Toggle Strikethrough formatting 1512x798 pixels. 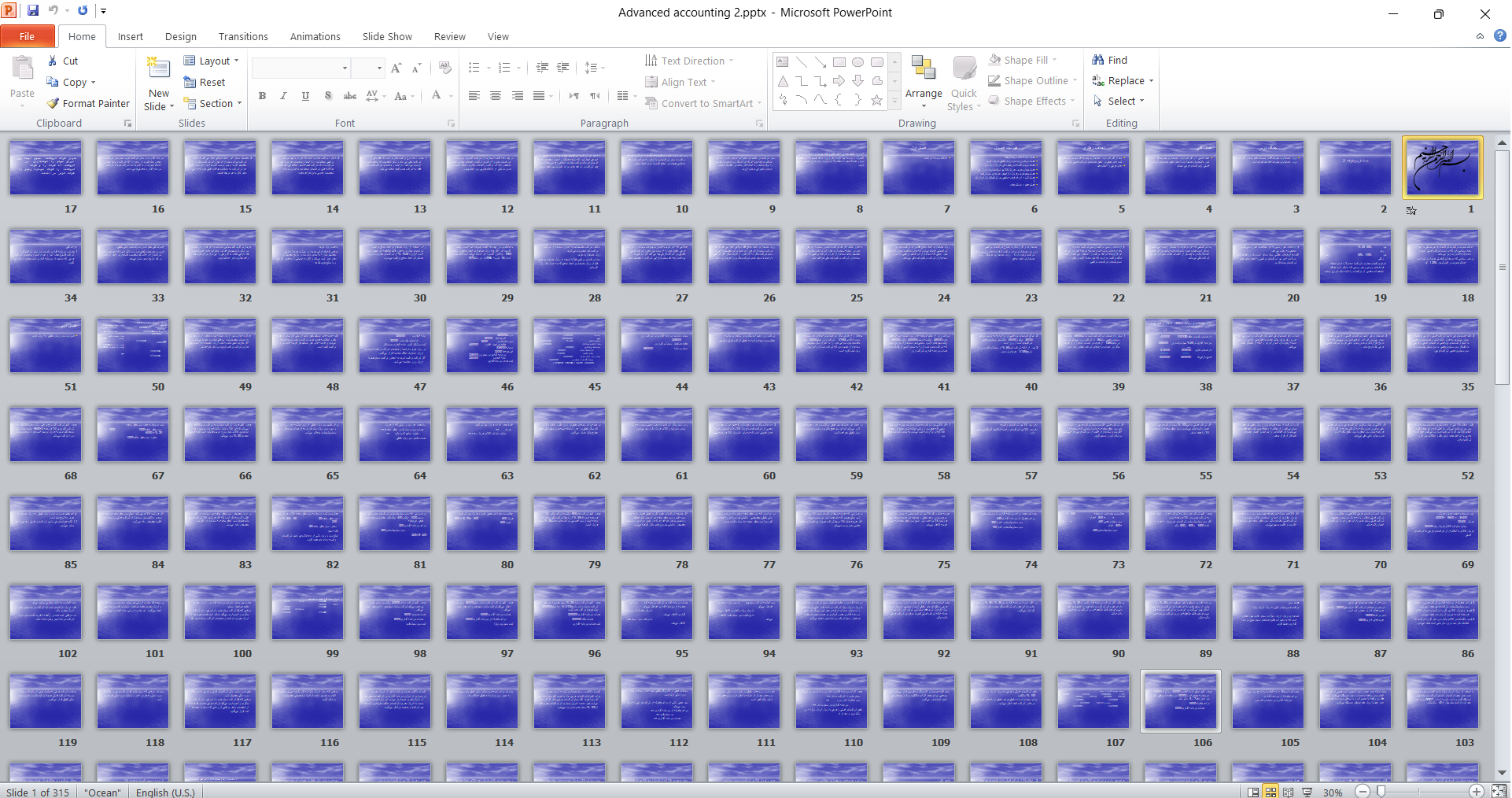coord(350,96)
